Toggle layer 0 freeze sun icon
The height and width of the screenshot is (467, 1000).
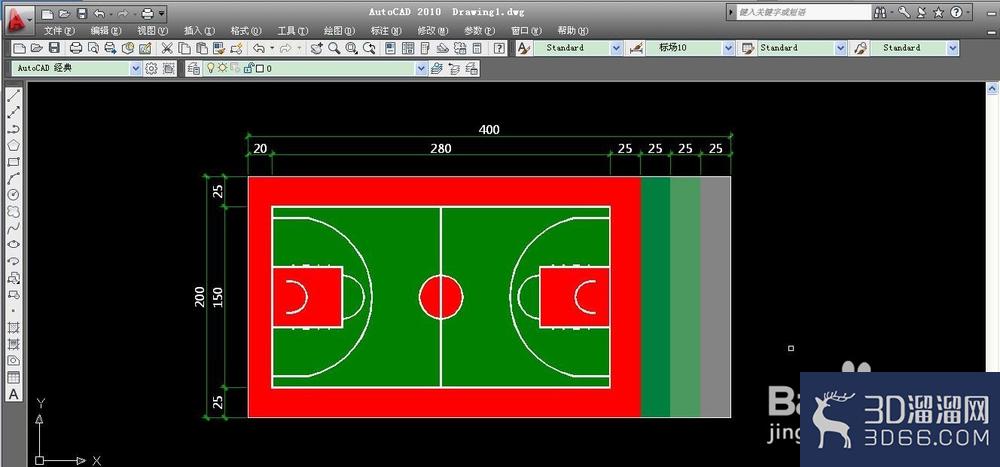coord(223,69)
